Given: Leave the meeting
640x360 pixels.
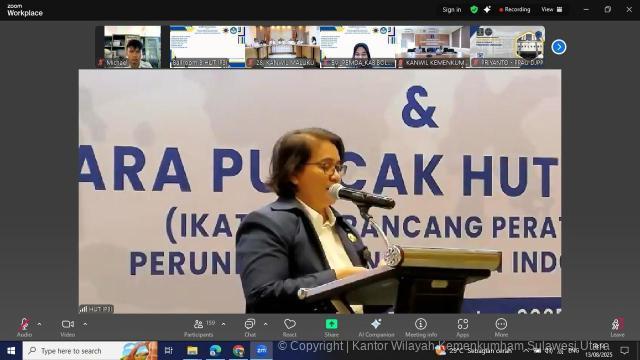Looking at the screenshot, I should [x=617, y=328].
